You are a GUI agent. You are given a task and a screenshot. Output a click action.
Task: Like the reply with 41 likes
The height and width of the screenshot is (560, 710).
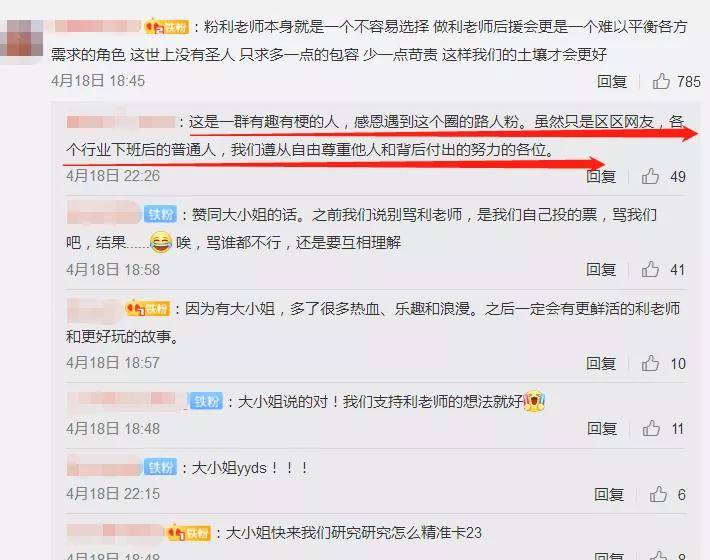click(x=650, y=269)
